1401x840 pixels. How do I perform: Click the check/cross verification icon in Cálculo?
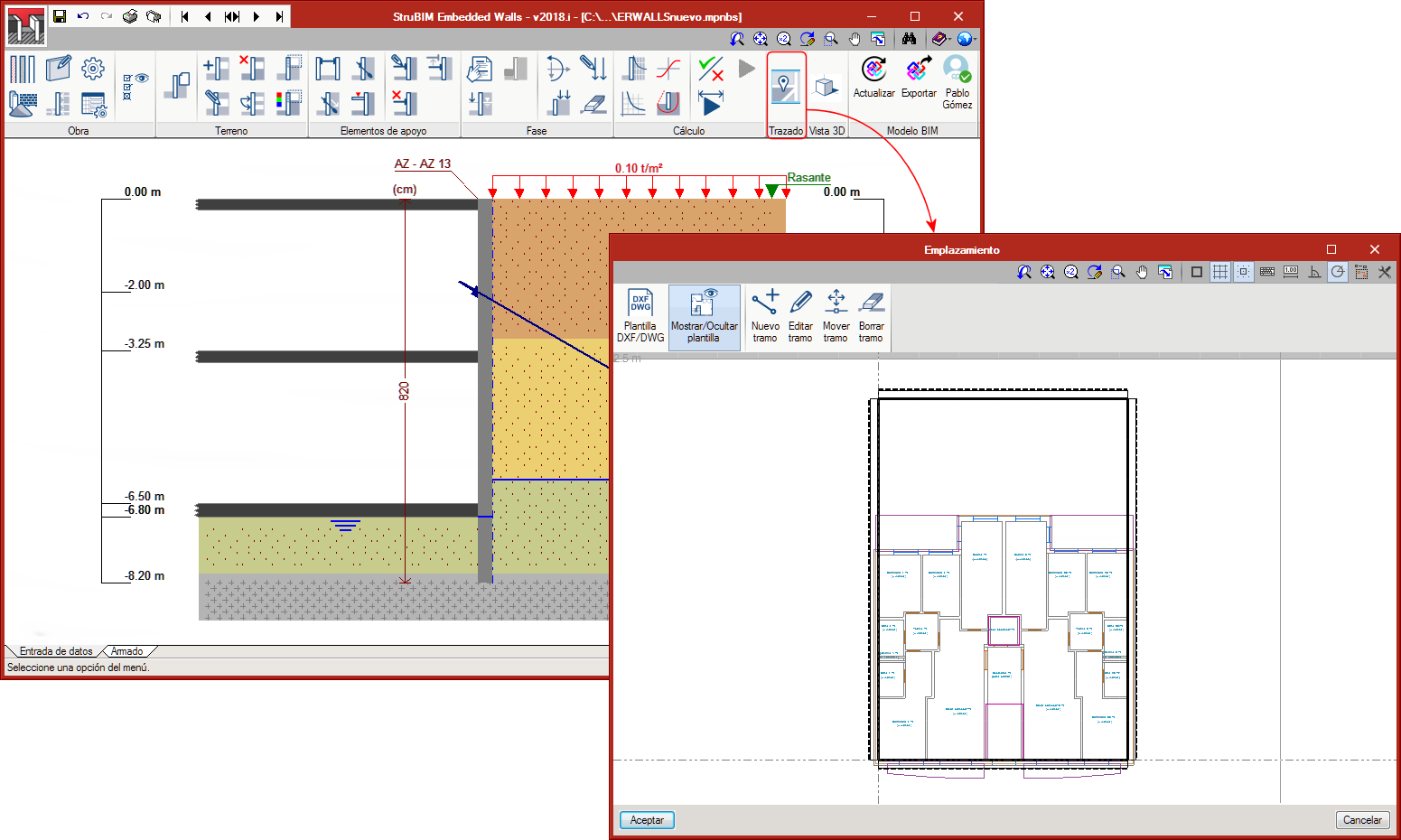pos(711,69)
